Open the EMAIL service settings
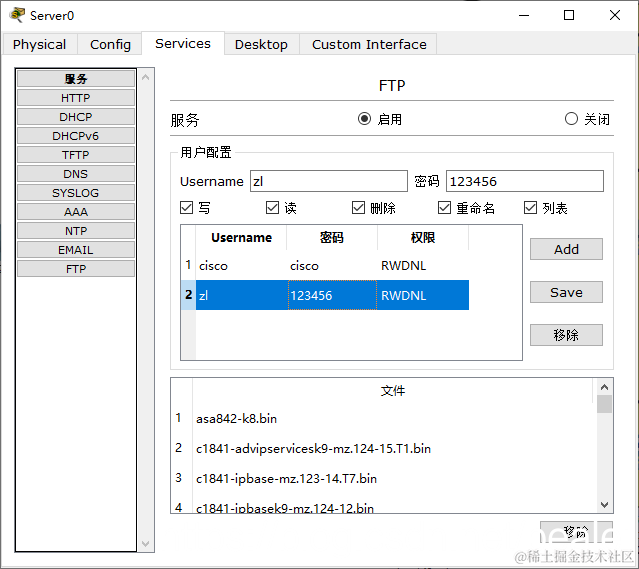639x569 pixels. tap(76, 250)
